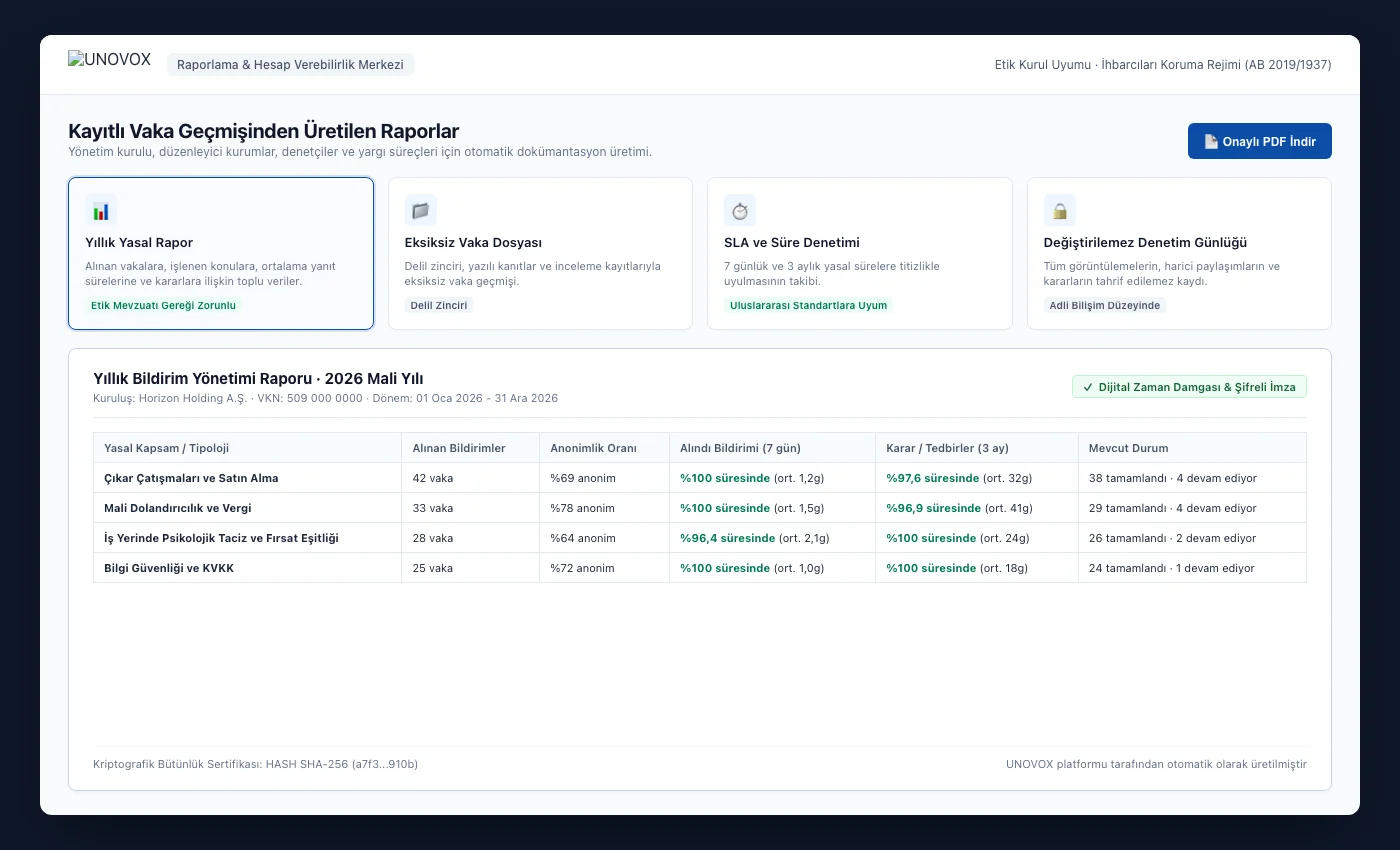The height and width of the screenshot is (850, 1400).
Task: Click the UNOVOX logo image
Action: pos(109,60)
